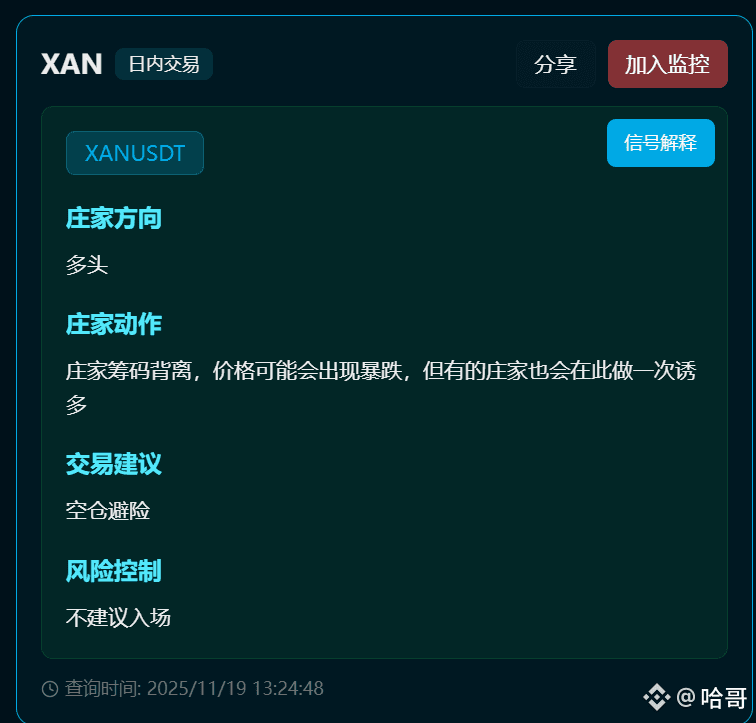Click the @ symbol in the watermark
Image resolution: width=756 pixels, height=723 pixels.
pos(686,697)
